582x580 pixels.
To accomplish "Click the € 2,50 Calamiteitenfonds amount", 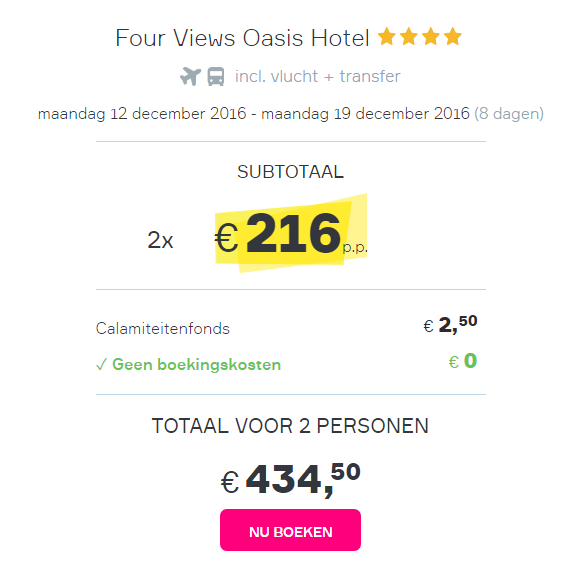I will click(450, 324).
